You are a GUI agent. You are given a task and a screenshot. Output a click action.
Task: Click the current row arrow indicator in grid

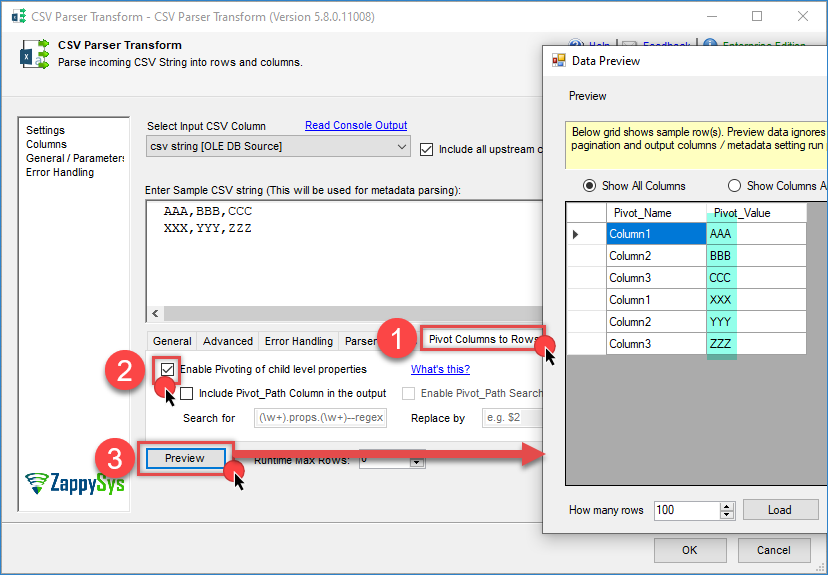tap(575, 234)
